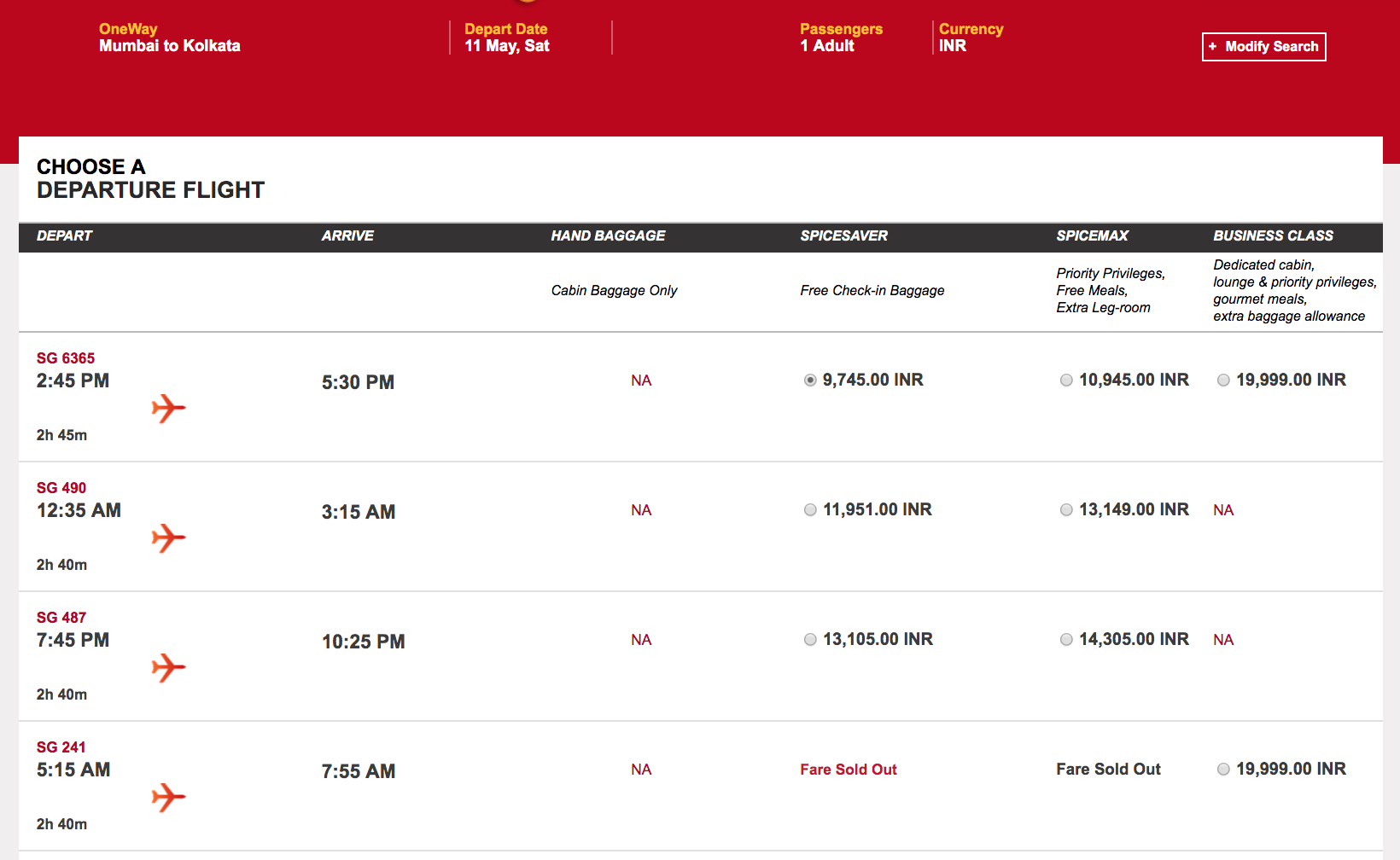The height and width of the screenshot is (860, 1400).
Task: Click the Fare Sold Out label for SG 241
Action: (x=848, y=770)
